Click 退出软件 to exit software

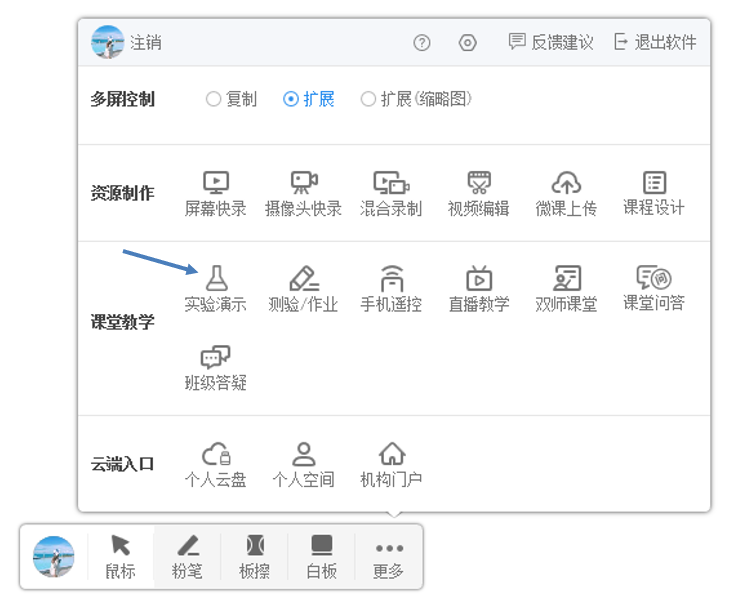tap(655, 42)
